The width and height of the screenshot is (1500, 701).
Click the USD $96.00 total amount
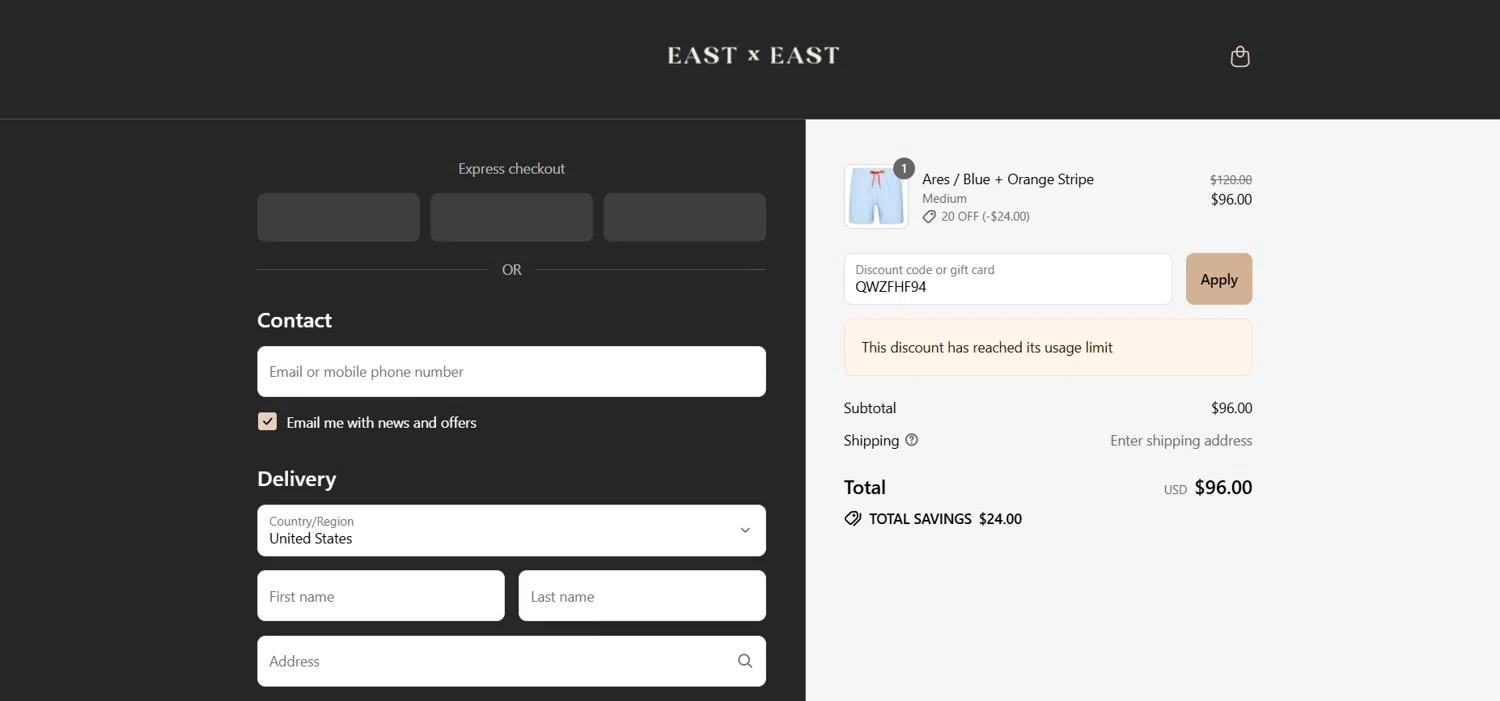(x=1208, y=488)
